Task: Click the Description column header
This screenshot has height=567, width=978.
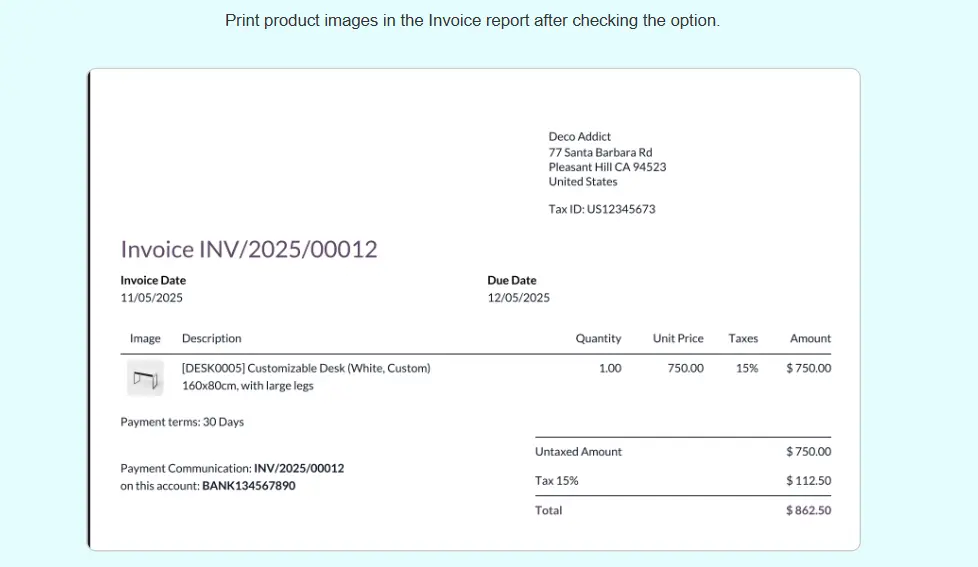Action: point(211,338)
